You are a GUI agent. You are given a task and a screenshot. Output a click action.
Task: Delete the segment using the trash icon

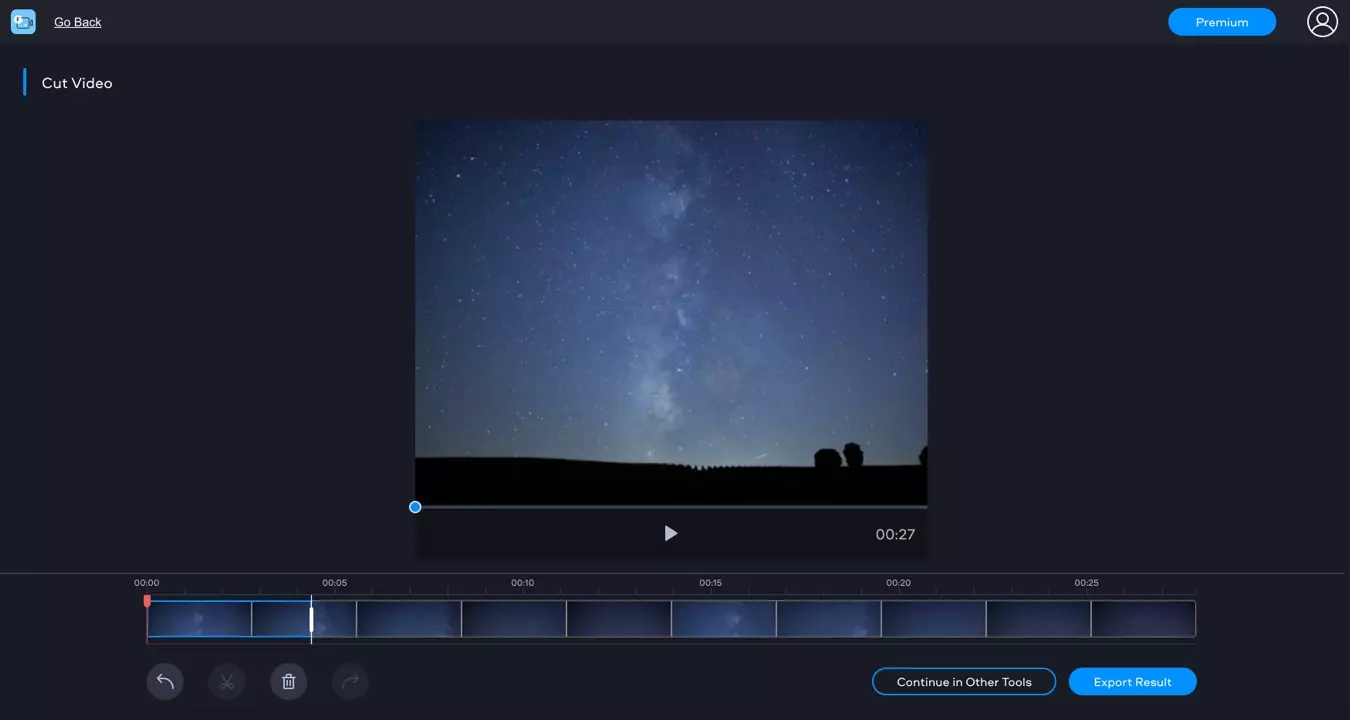click(x=289, y=682)
